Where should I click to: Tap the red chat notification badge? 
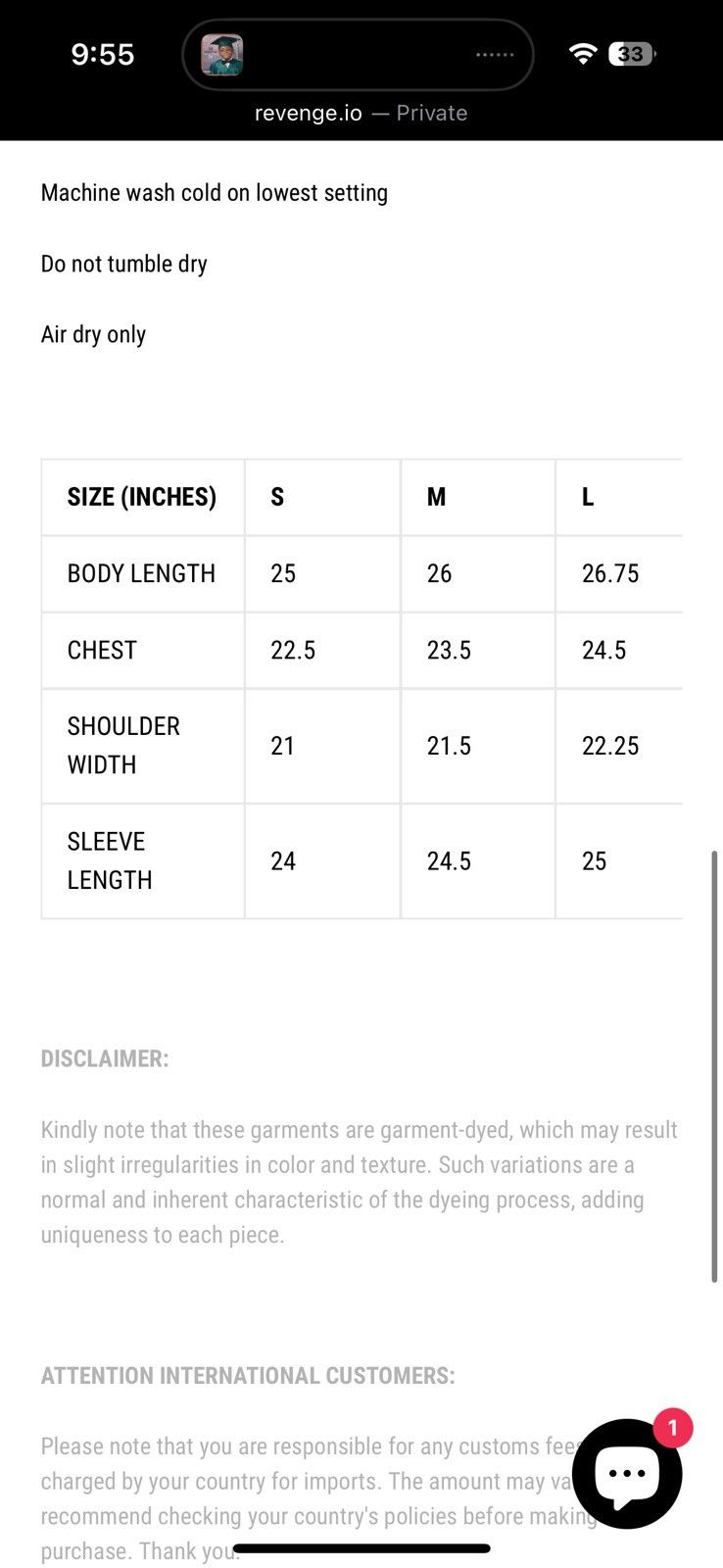pyautogui.click(x=672, y=1428)
